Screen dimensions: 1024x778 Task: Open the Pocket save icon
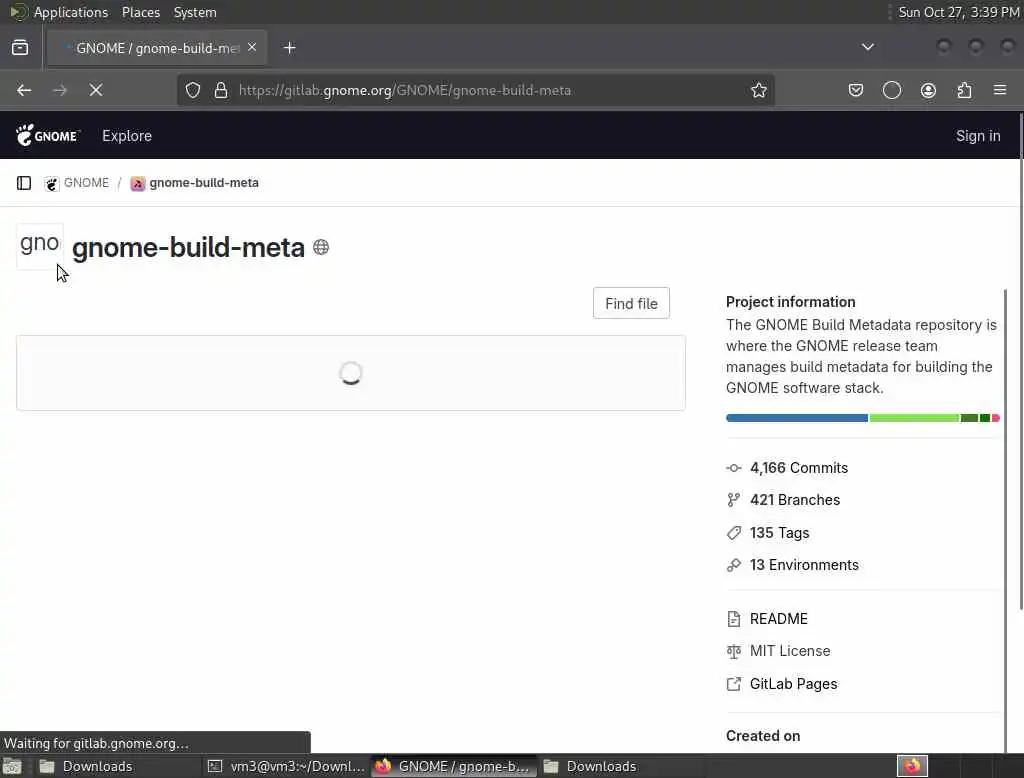pyautogui.click(x=856, y=90)
